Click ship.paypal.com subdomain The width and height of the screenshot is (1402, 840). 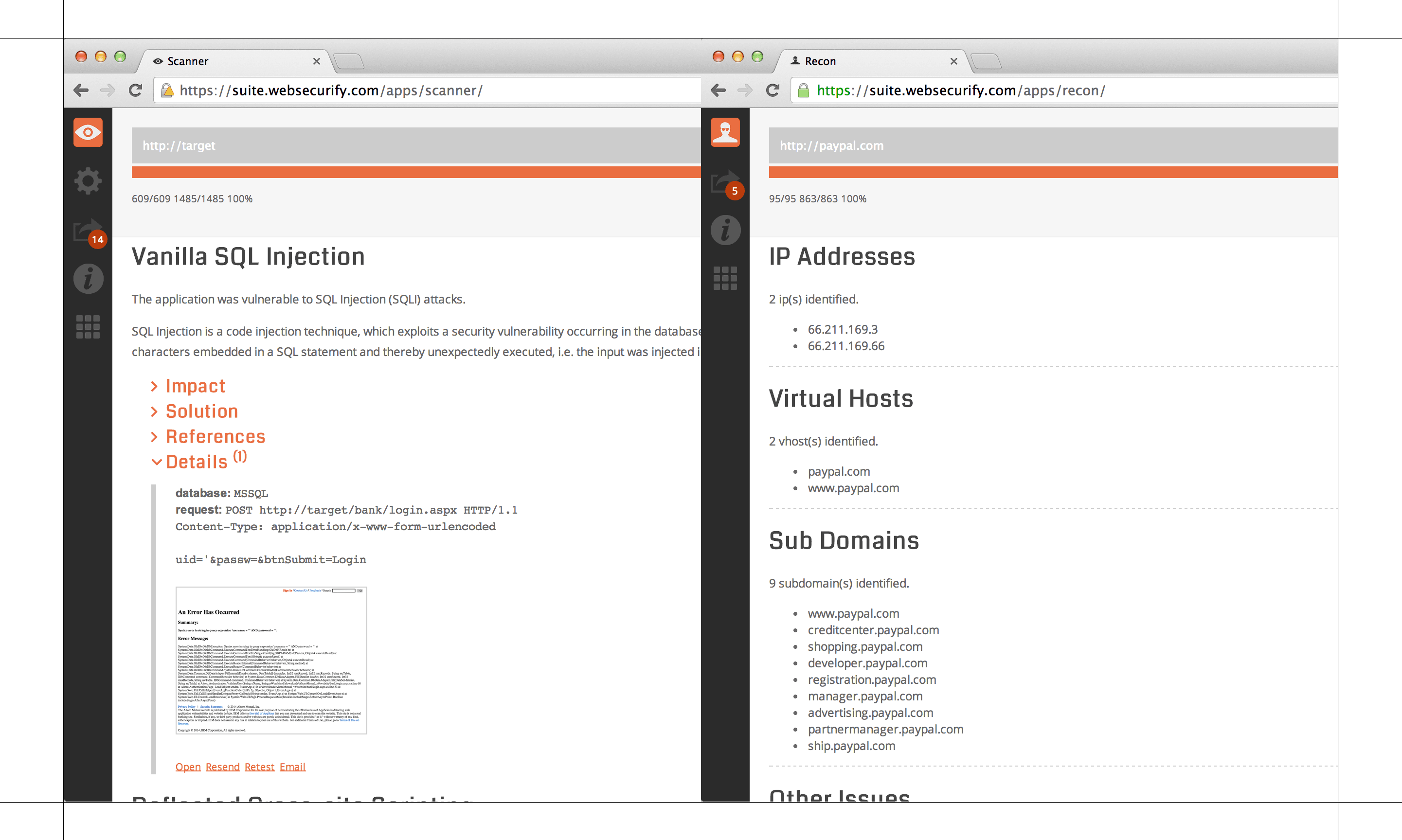click(x=851, y=746)
